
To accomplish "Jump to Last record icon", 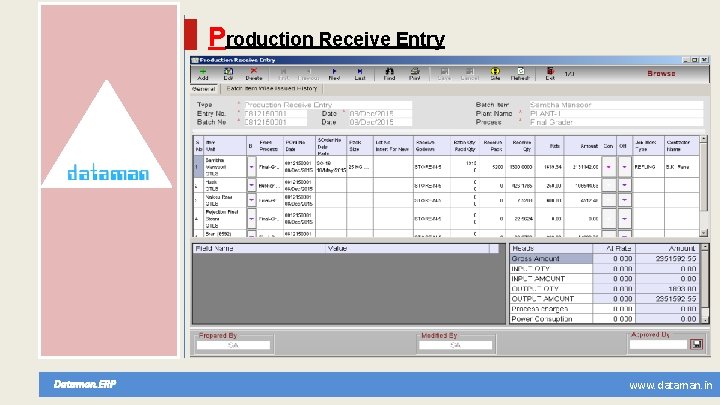I will [360, 73].
